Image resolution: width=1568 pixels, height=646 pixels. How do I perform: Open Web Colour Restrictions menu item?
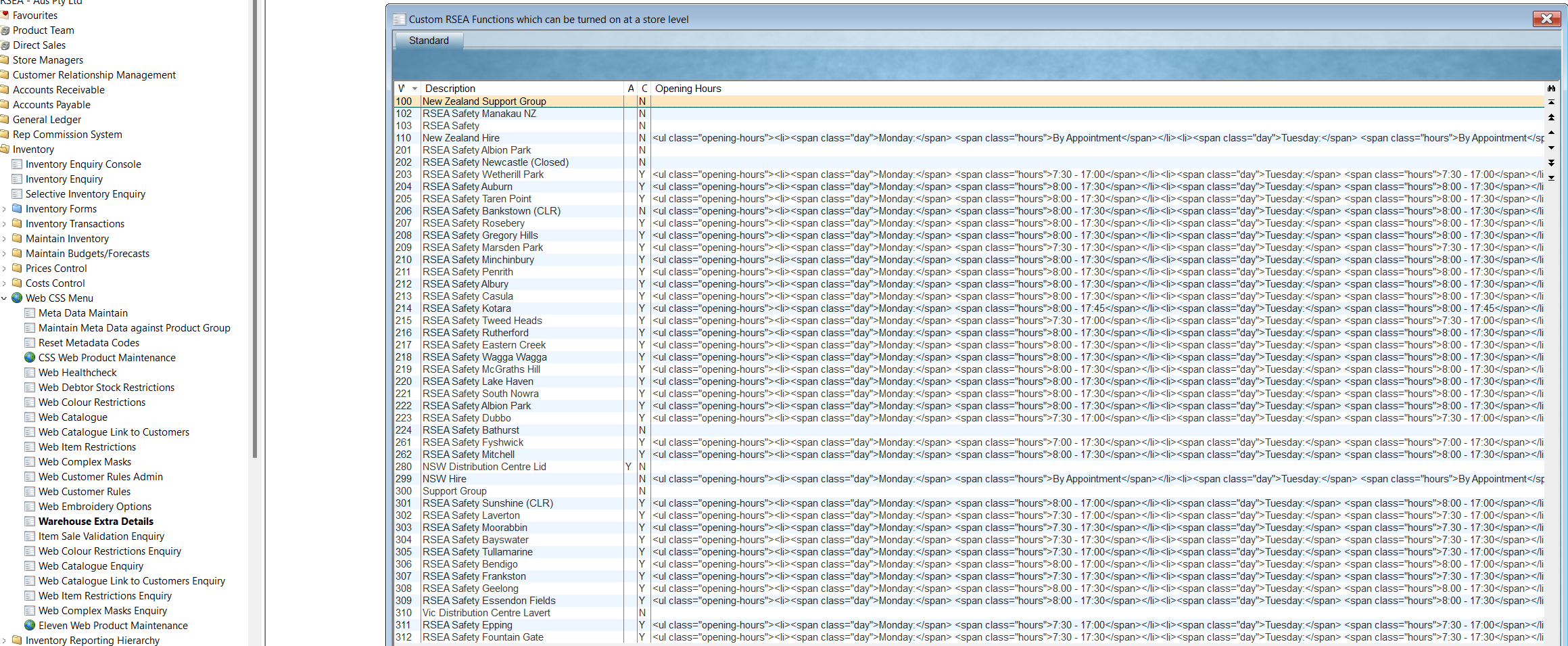pyautogui.click(x=92, y=402)
